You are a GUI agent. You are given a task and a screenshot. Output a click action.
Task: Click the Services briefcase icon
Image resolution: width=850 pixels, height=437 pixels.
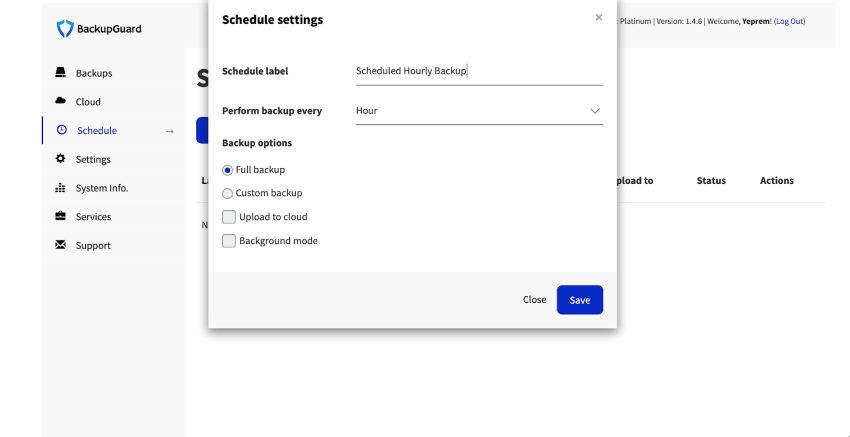pos(61,216)
